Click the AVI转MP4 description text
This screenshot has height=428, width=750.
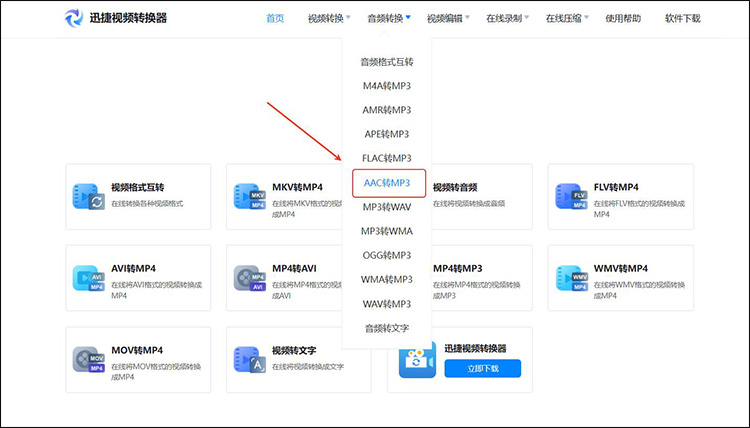pos(157,290)
